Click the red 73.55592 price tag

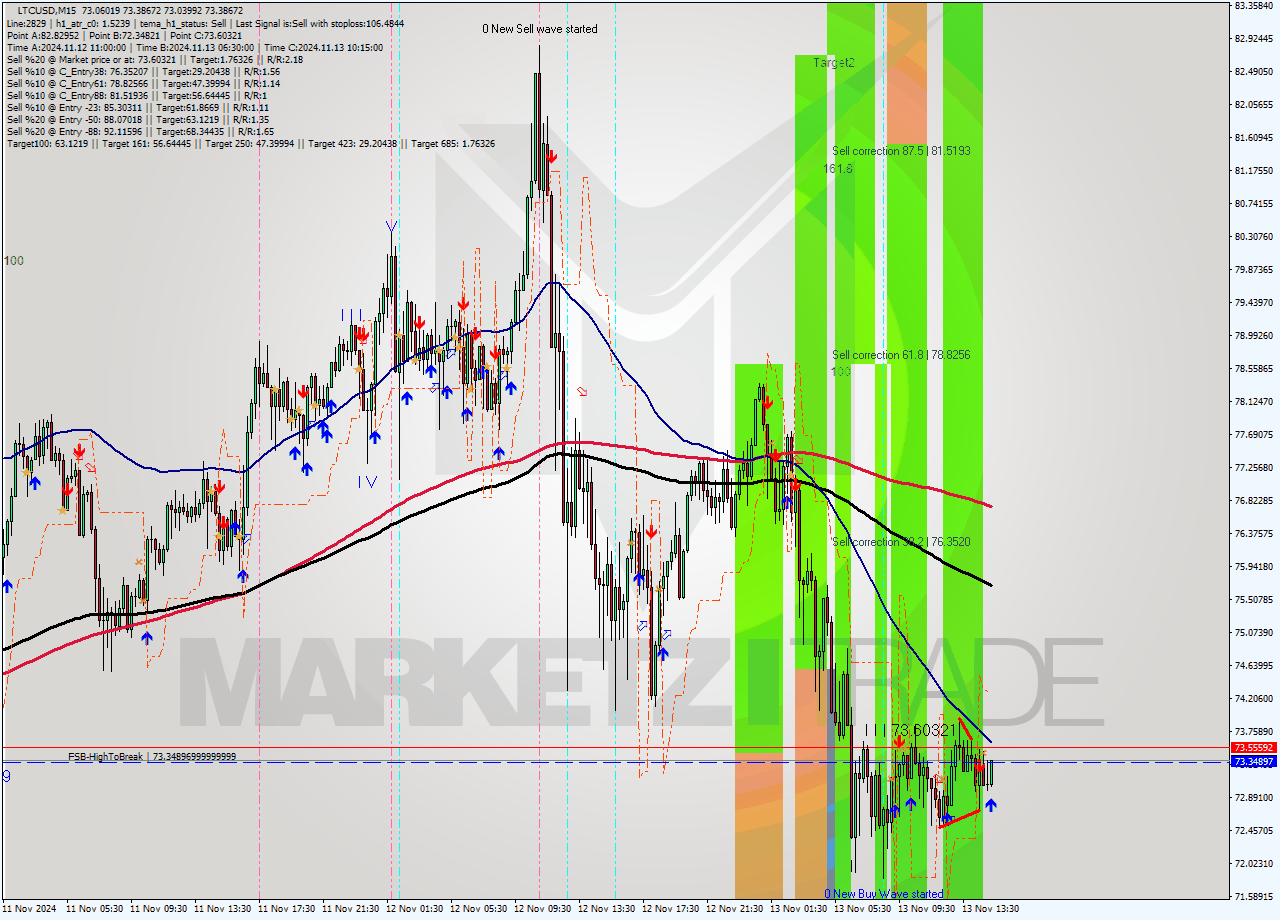1253,748
